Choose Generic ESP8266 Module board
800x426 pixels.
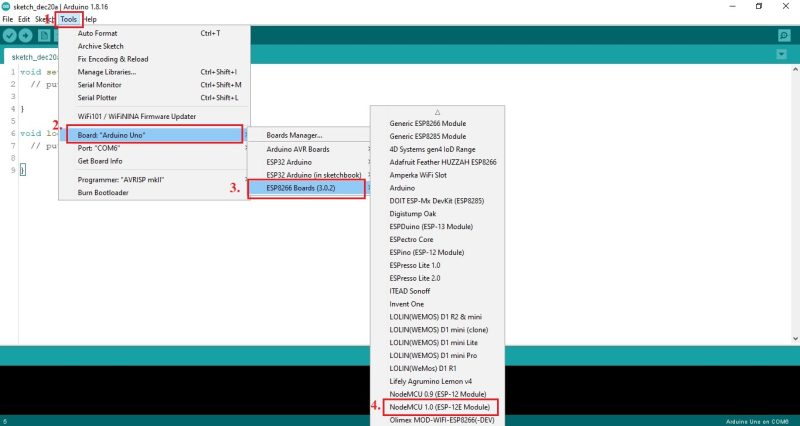coord(427,123)
